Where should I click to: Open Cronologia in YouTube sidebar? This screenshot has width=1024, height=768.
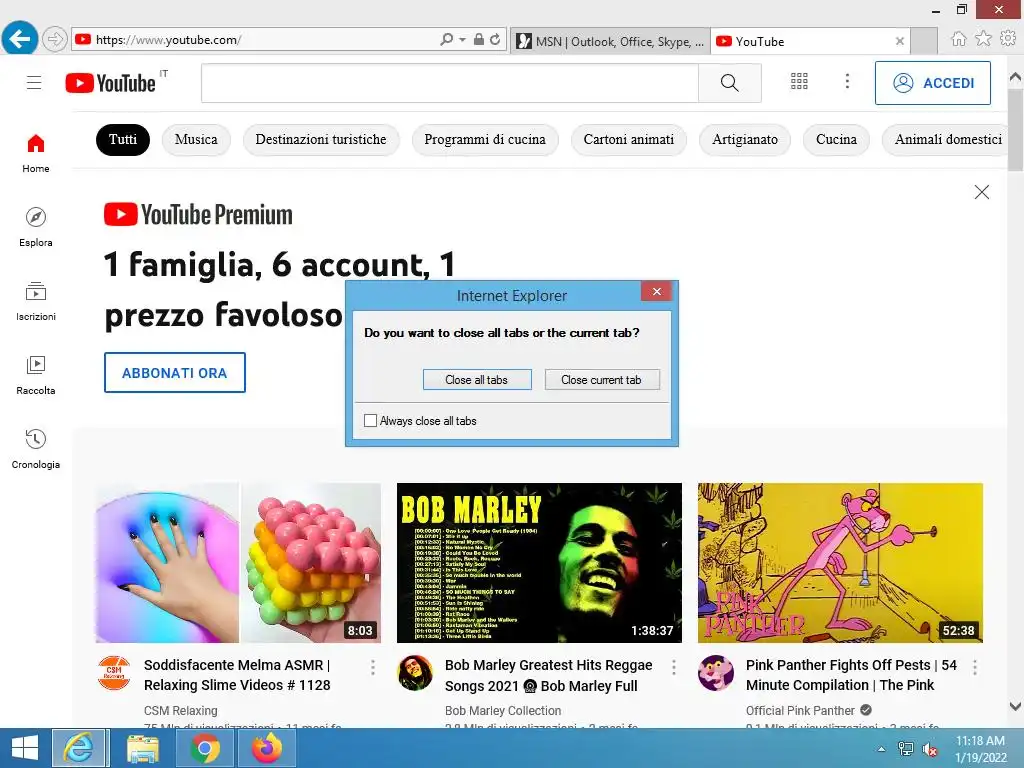tap(36, 449)
